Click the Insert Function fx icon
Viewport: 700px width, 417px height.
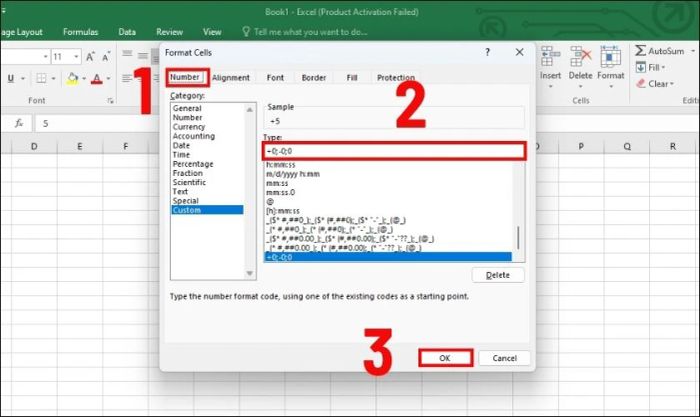point(19,123)
